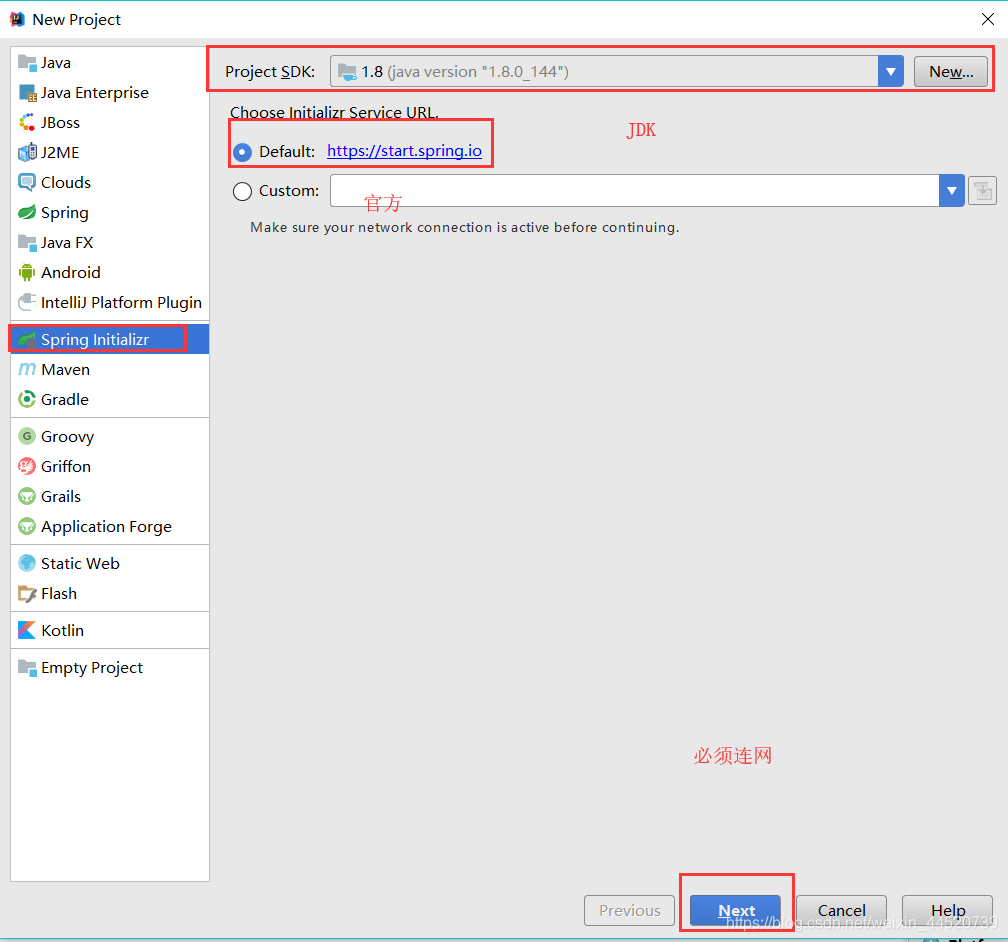Click the Flash icon
This screenshot has width=1008, height=942.
tap(27, 594)
